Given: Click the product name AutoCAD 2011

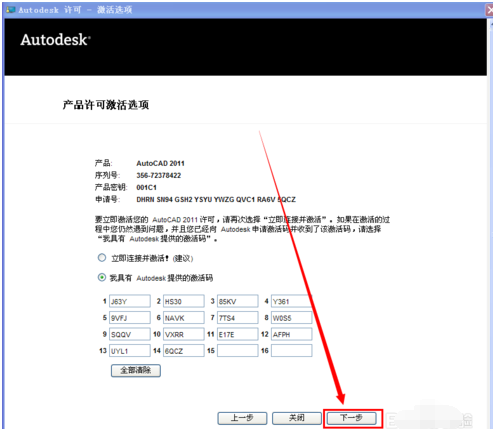Looking at the screenshot, I should pyautogui.click(x=160, y=163).
